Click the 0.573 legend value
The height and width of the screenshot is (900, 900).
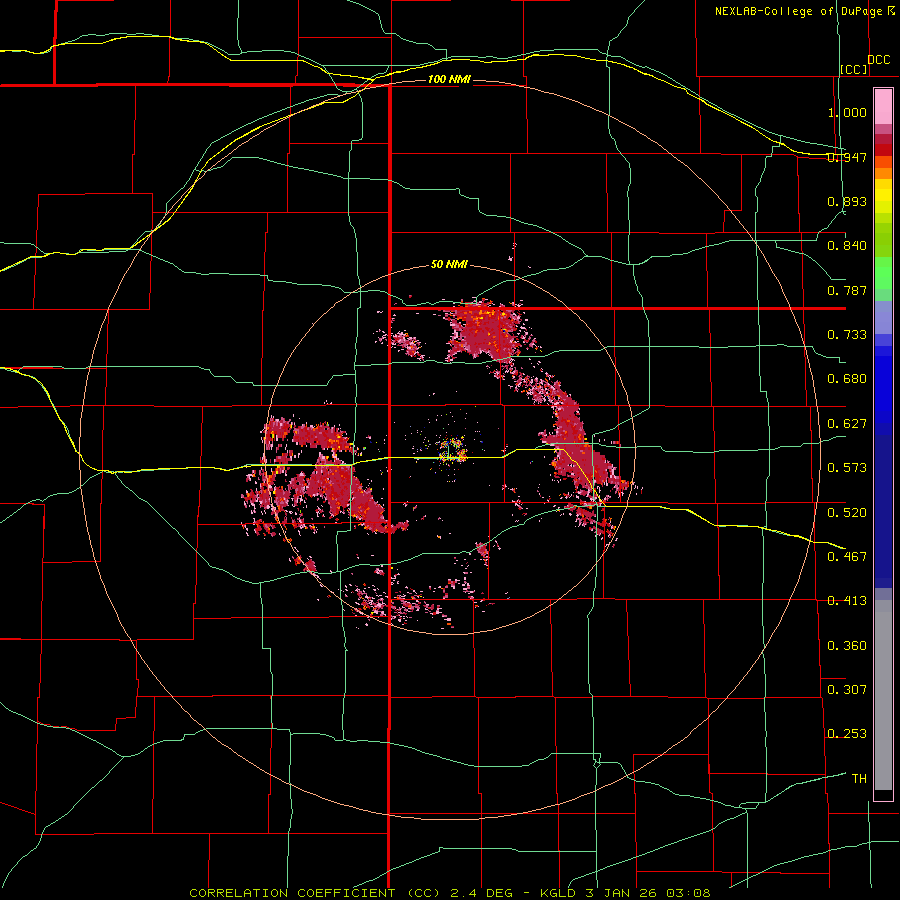coord(847,468)
